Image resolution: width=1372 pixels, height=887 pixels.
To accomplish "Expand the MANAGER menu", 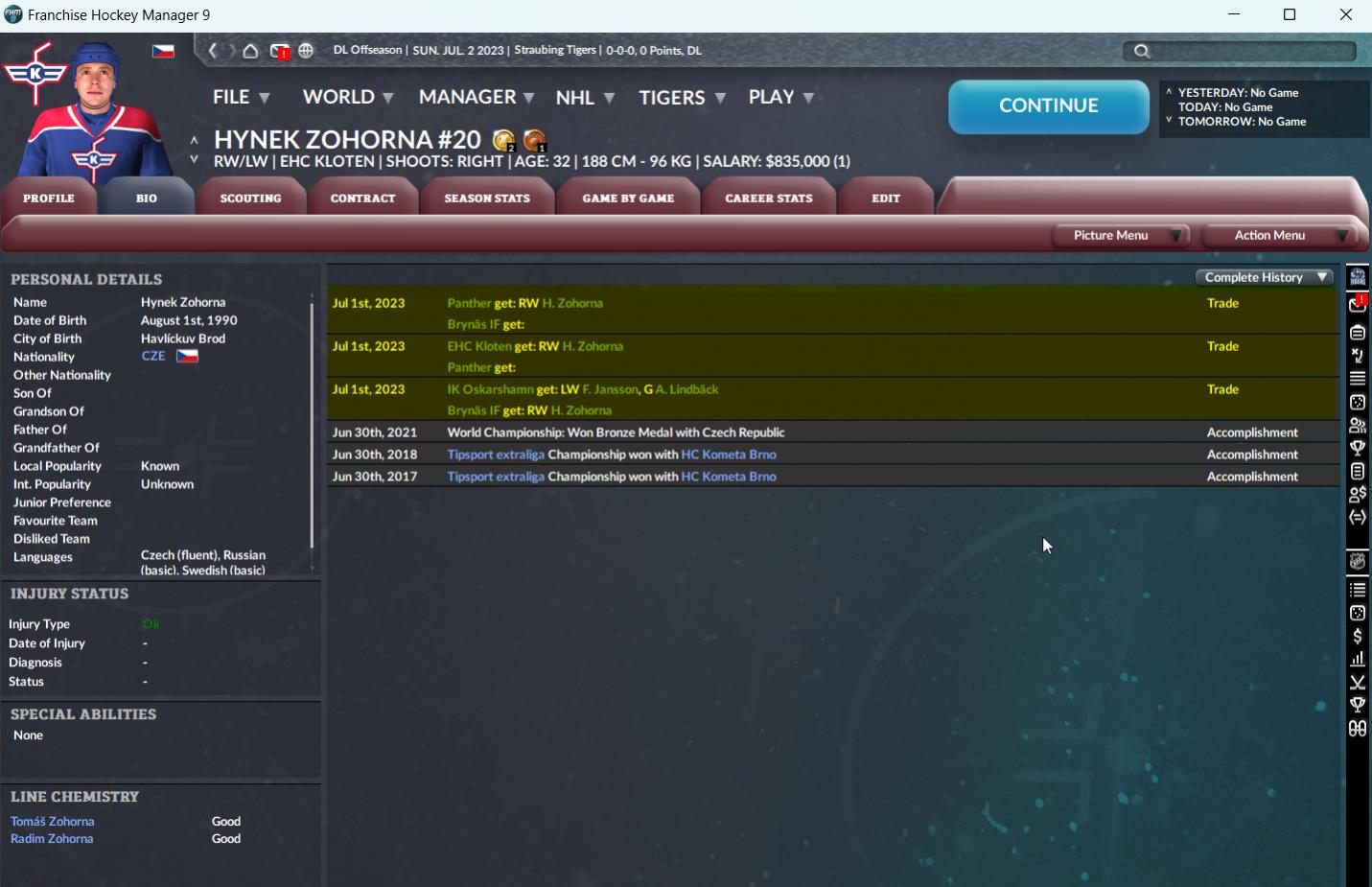I will pos(477,98).
